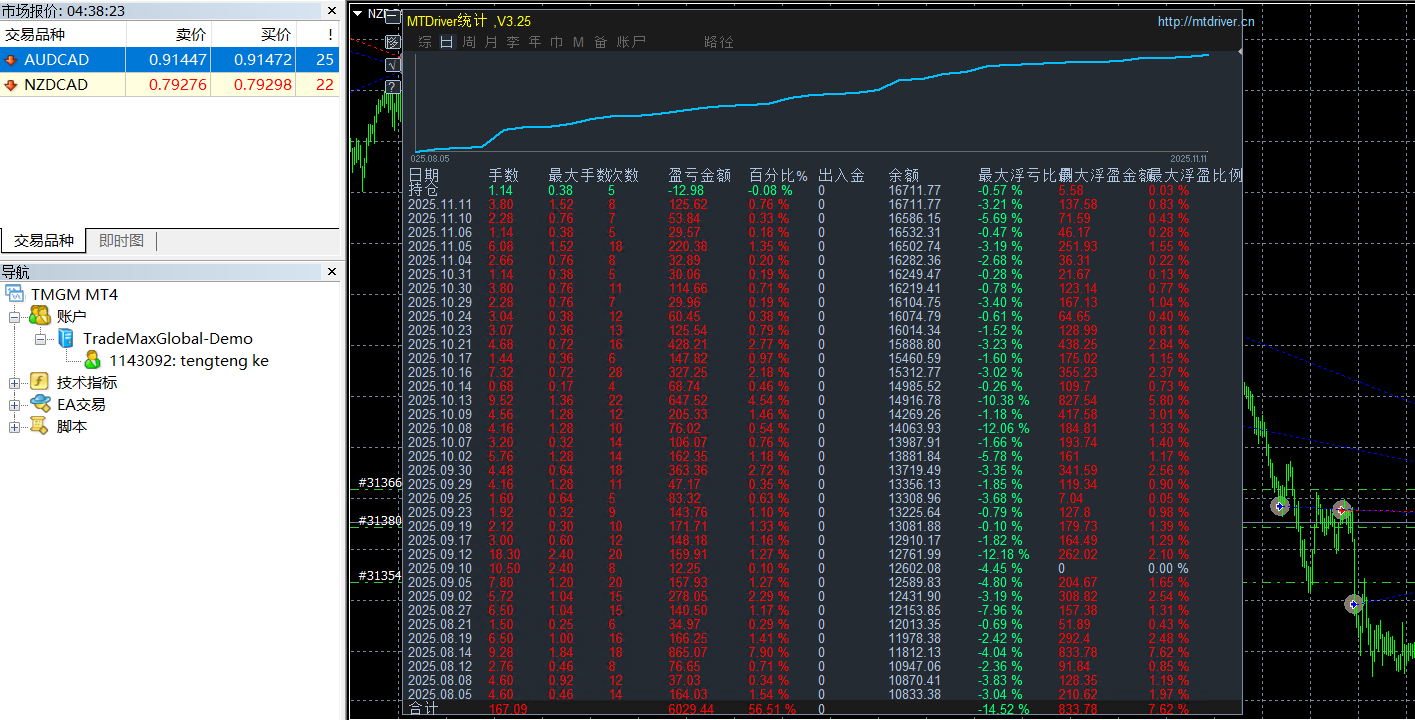The image size is (1415, 720).
Task: Click the 余额 column header
Action: click(903, 176)
